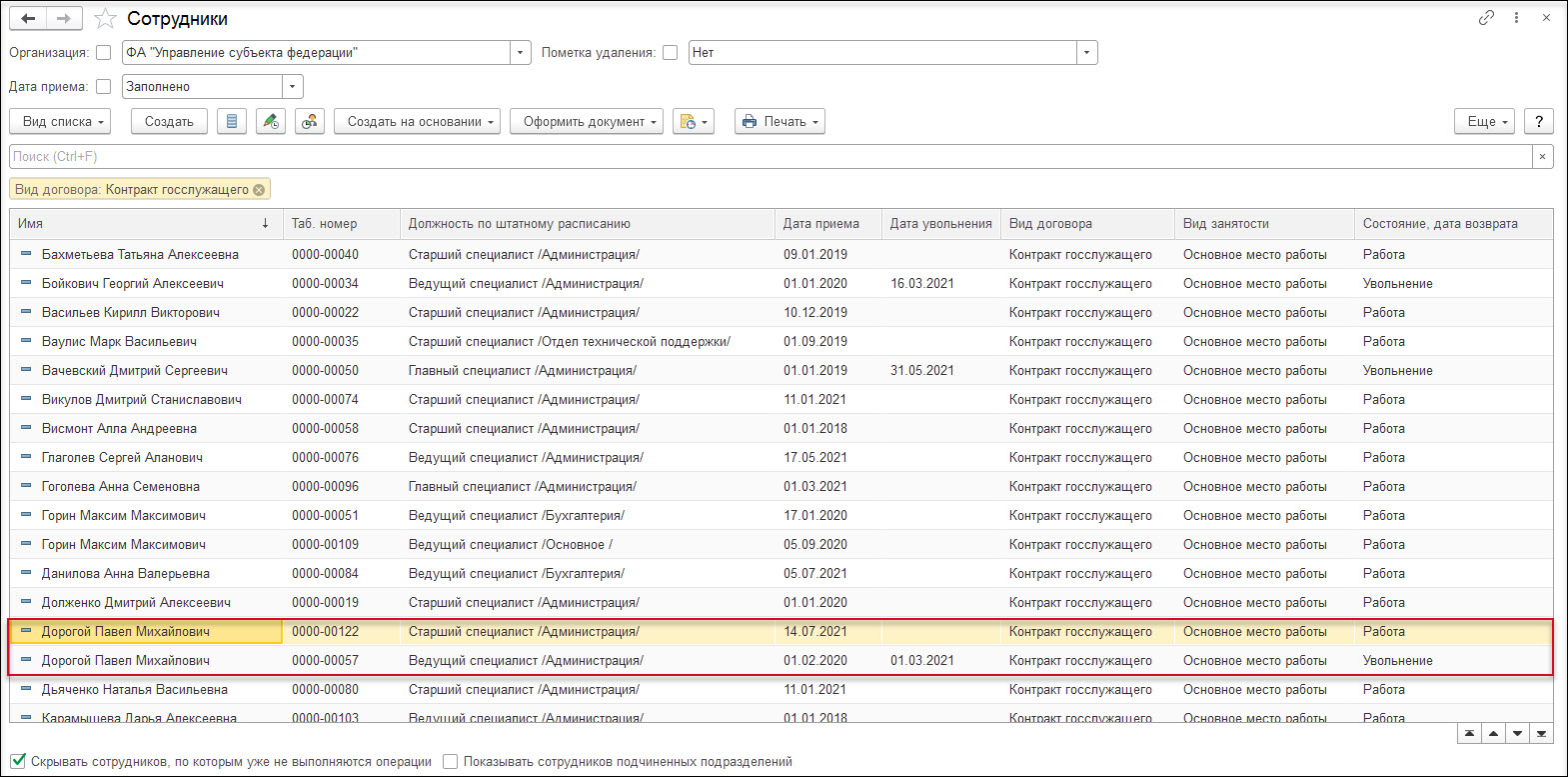
Task: Click the ФА "Управление субъекта федерации" organization field
Action: 316,53
